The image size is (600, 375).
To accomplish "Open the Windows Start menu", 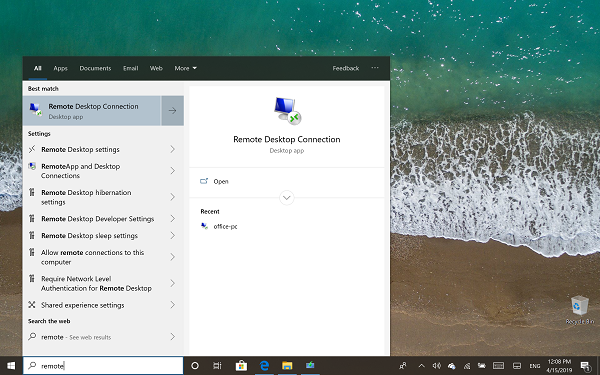I will point(11,366).
